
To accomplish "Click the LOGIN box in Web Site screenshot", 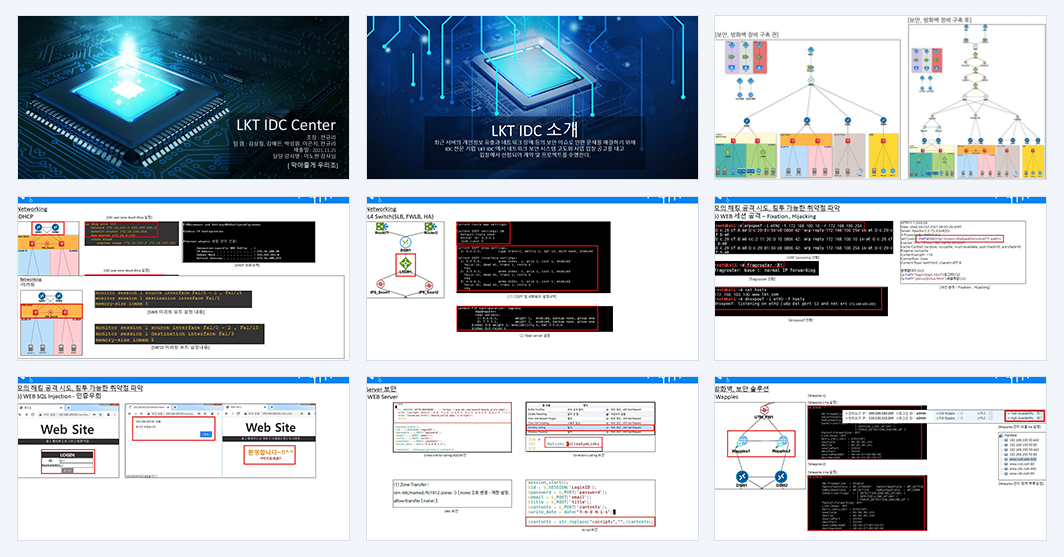I will (67, 461).
